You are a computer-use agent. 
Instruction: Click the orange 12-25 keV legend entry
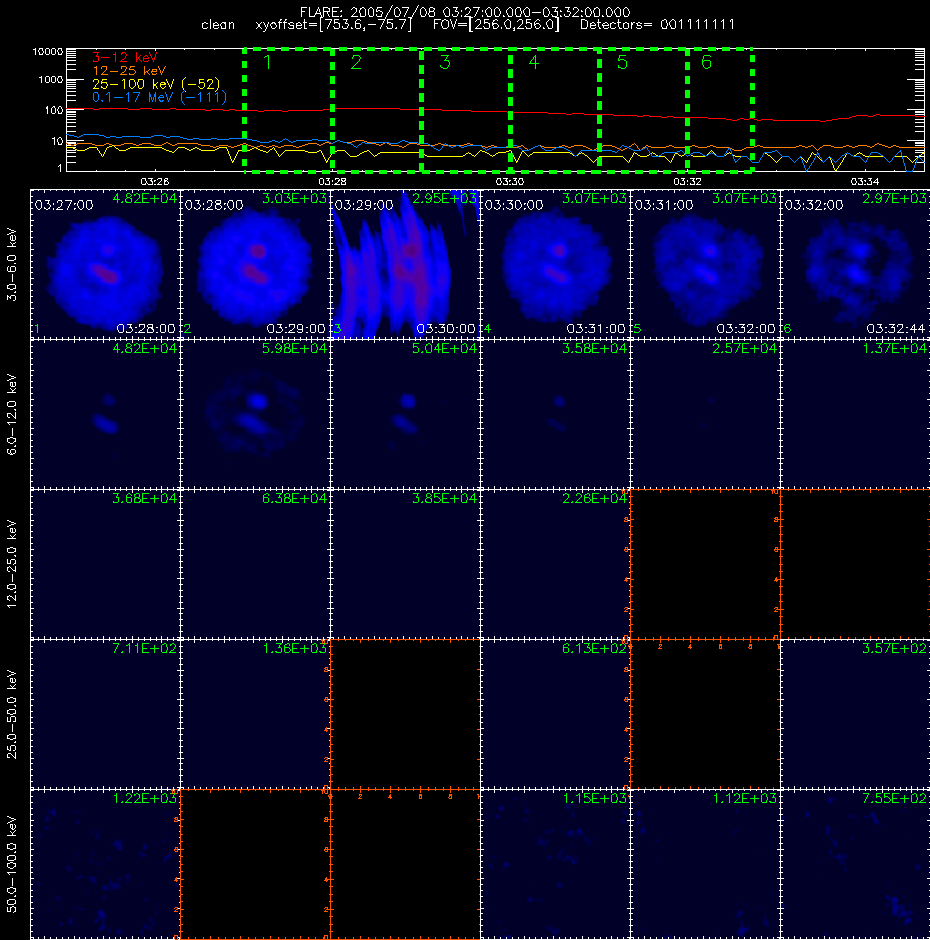pyautogui.click(x=129, y=71)
